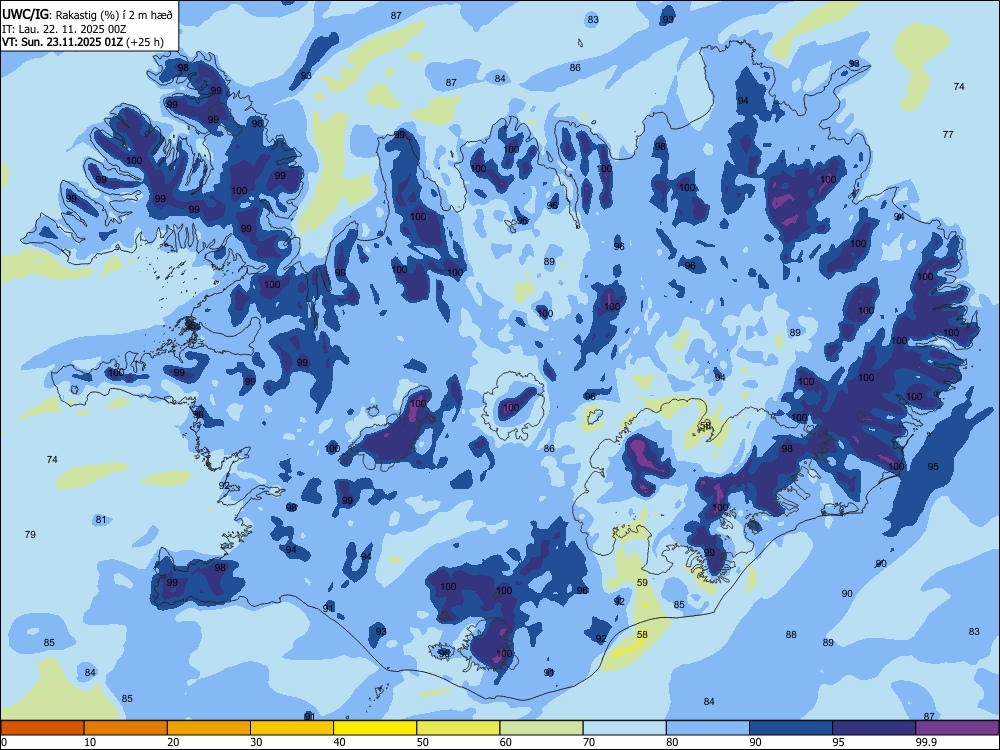Click the 'IT: Lau. 22. 11. 2025 00Z' line
The image size is (1000, 750).
click(x=64, y=29)
